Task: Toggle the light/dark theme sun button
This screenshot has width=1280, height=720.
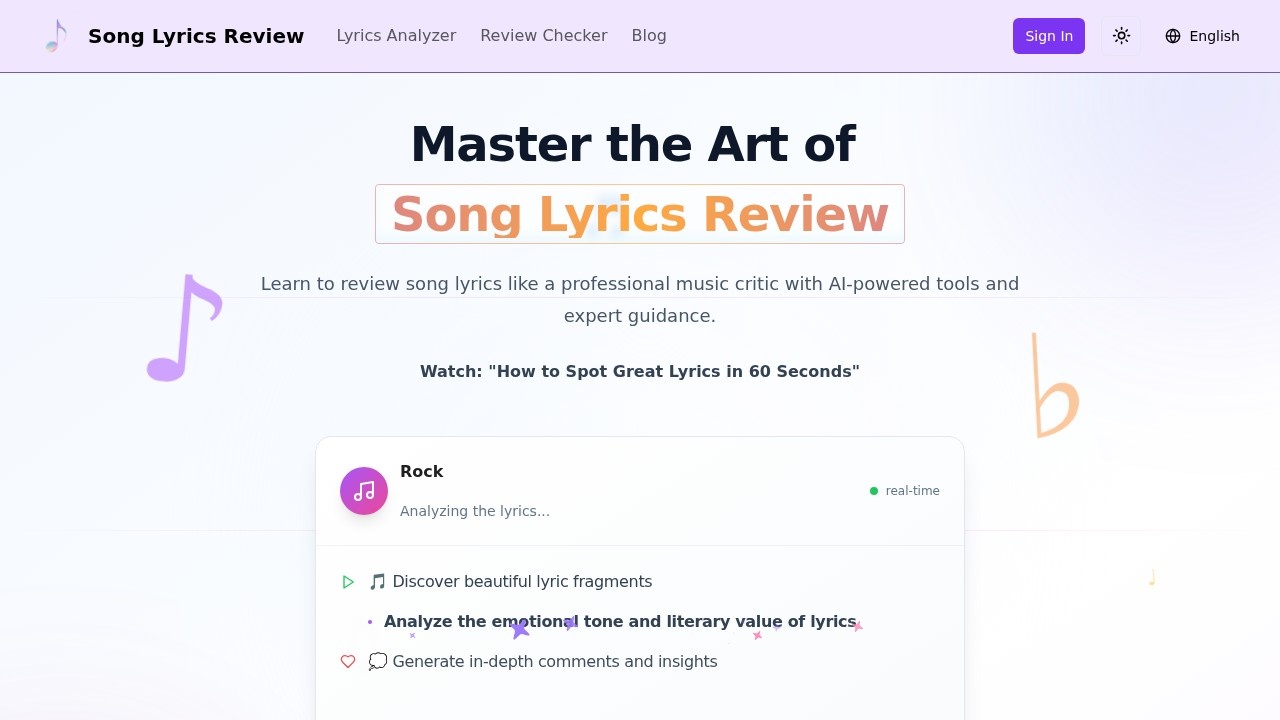Action: 1121,36
